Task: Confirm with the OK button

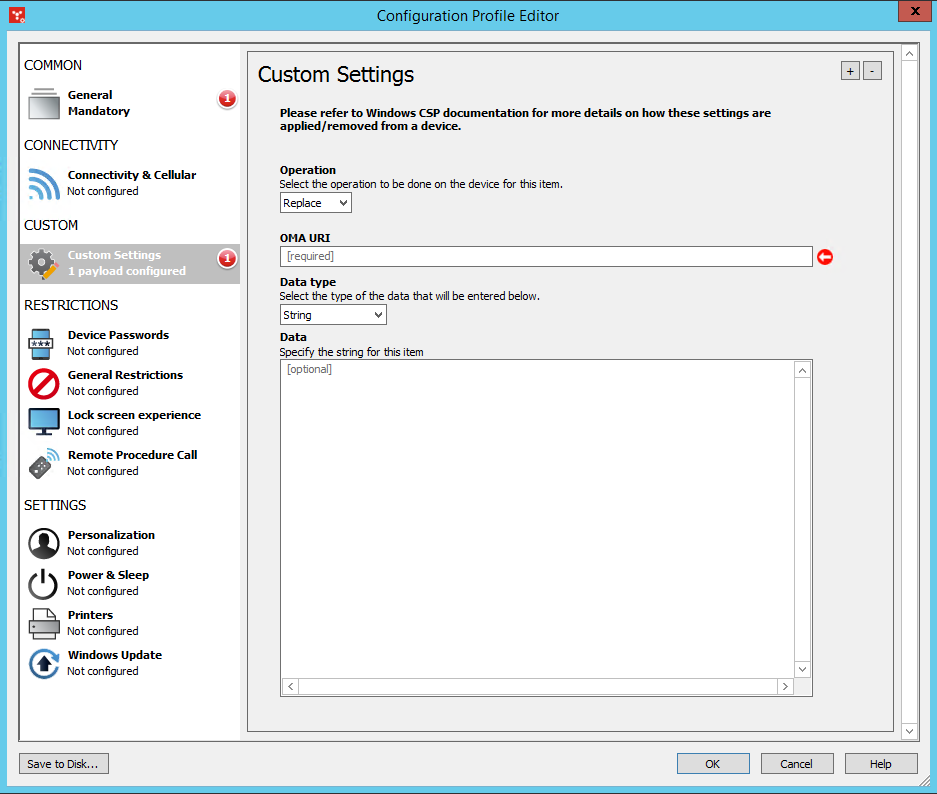Action: point(713,764)
